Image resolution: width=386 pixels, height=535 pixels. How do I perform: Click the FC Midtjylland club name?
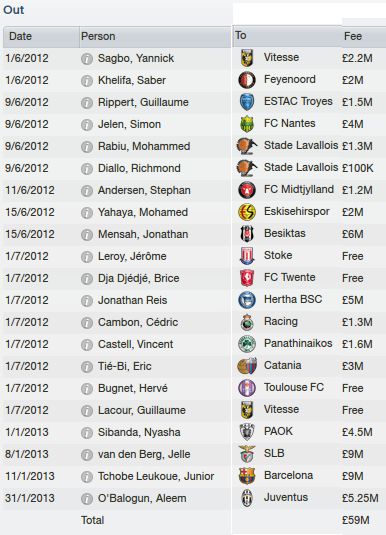299,189
